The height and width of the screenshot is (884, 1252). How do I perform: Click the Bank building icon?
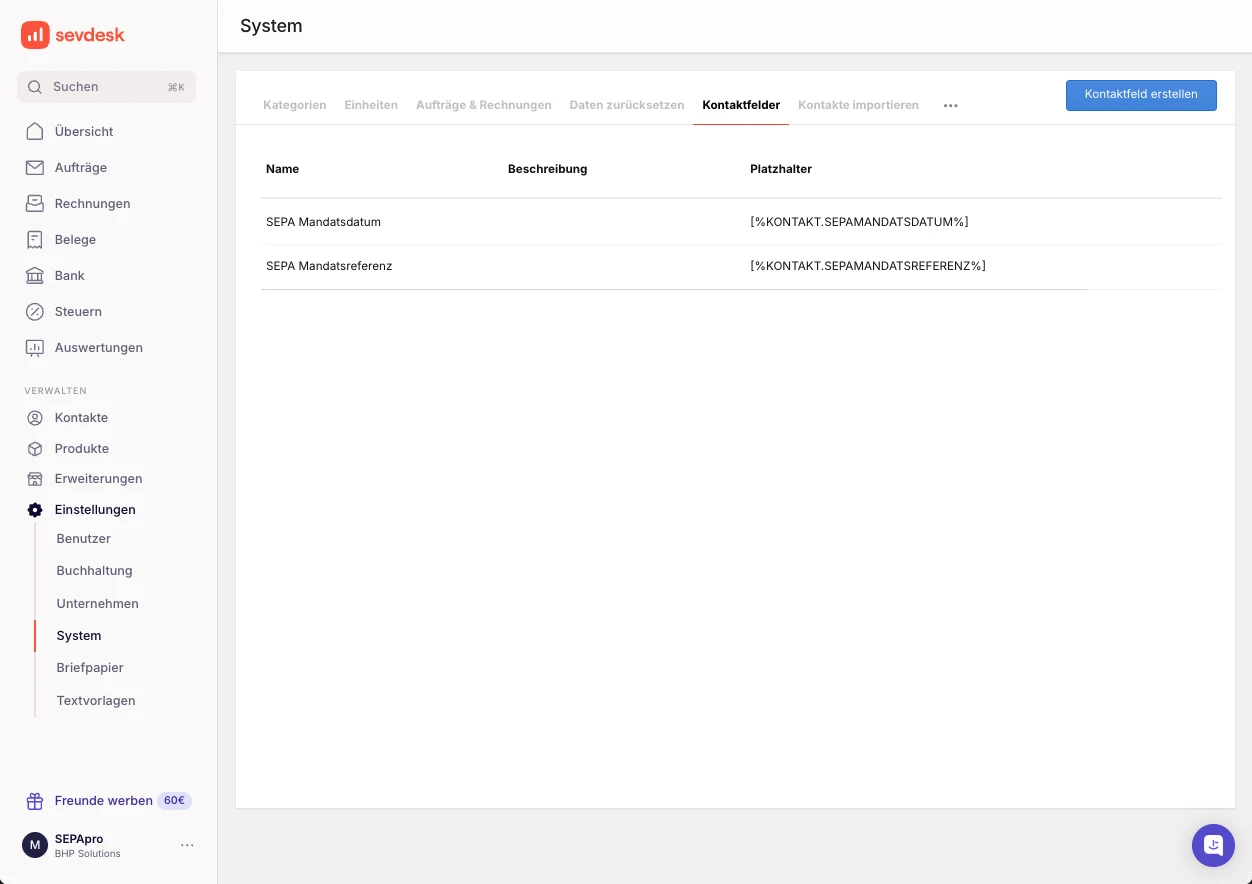34,275
